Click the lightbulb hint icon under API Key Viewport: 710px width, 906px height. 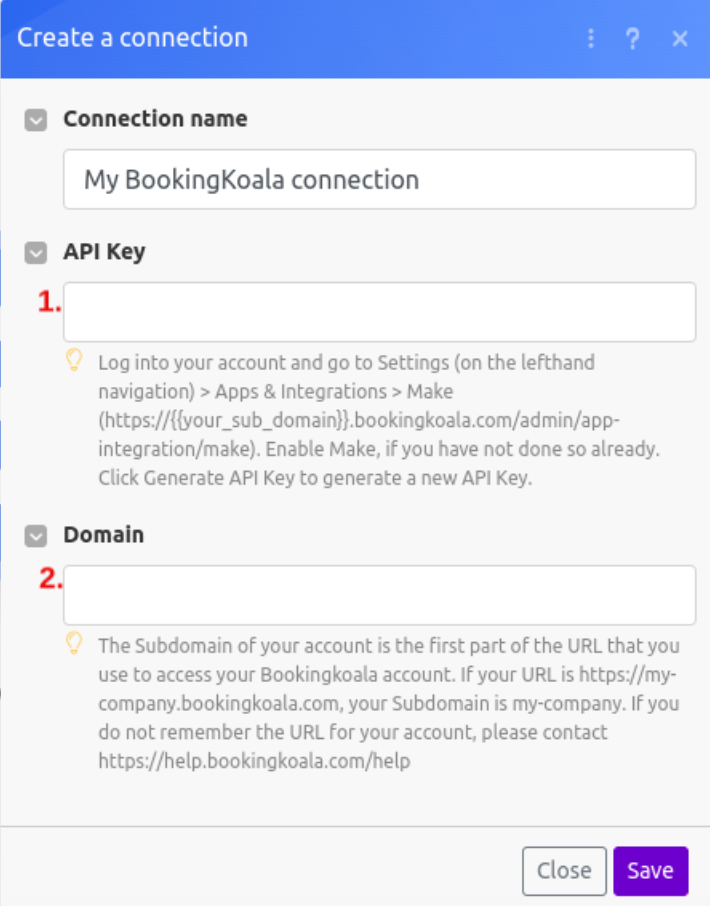tap(74, 360)
